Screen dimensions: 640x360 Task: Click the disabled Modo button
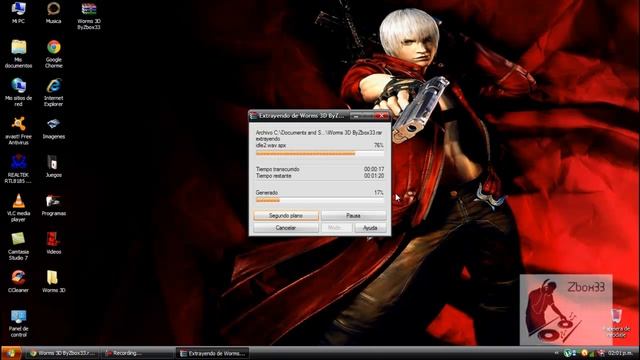coord(336,228)
